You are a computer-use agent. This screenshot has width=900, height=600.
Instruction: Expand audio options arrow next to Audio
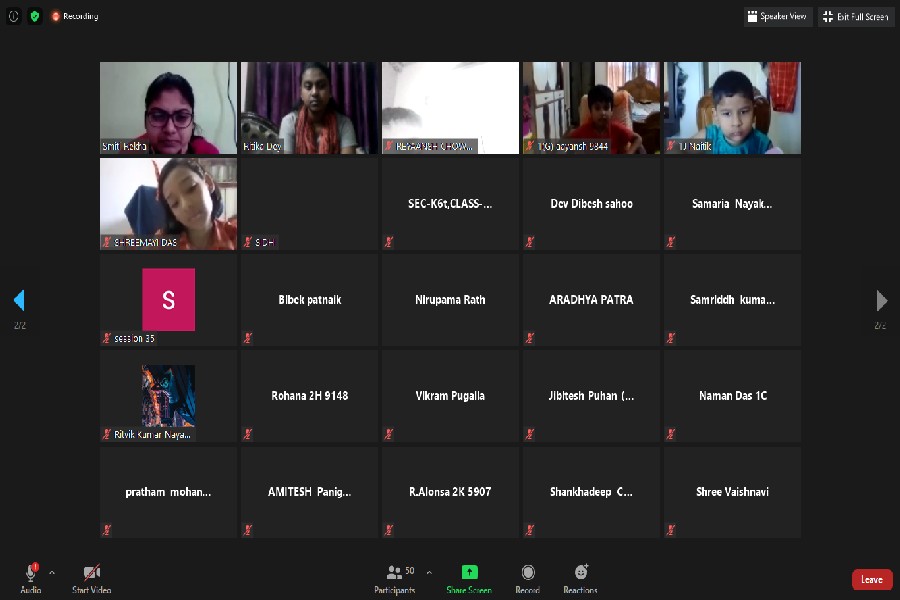[x=52, y=573]
